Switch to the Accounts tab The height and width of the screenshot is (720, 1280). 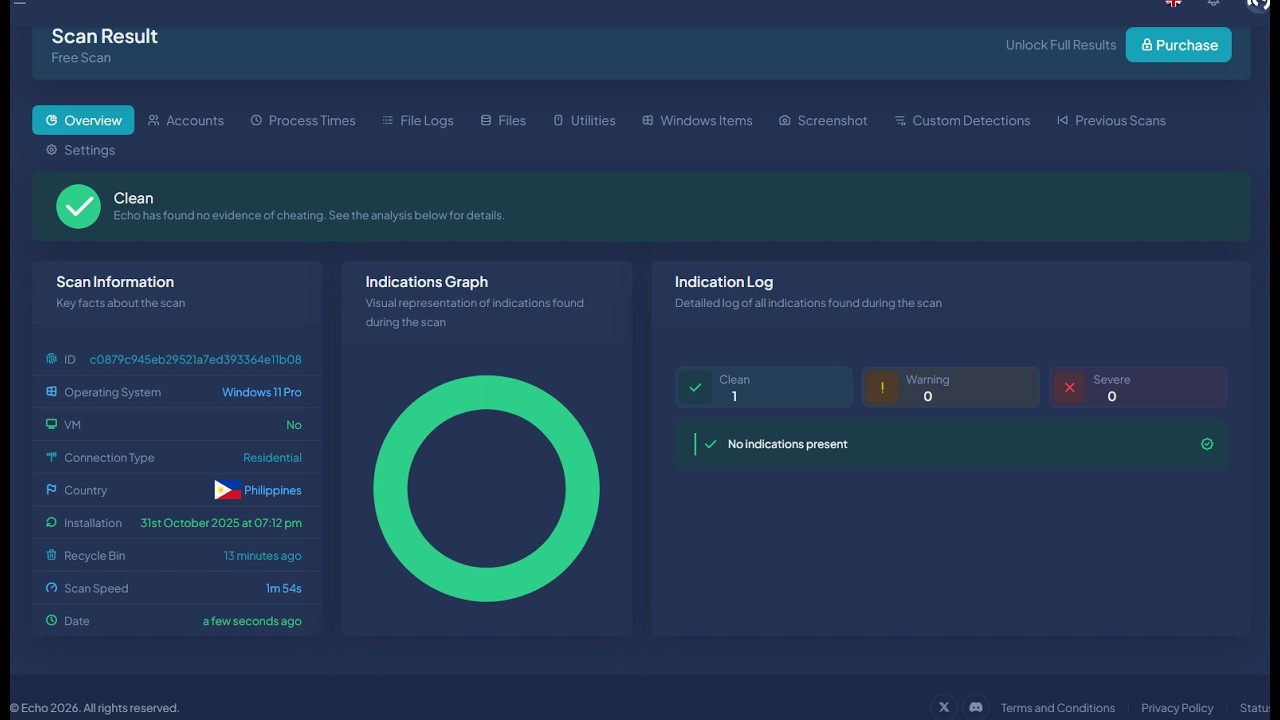point(186,120)
